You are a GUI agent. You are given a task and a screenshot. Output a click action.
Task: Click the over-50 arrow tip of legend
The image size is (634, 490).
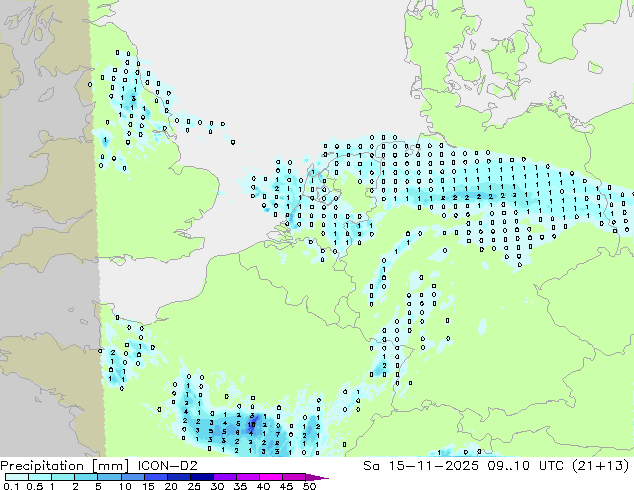(x=317, y=477)
